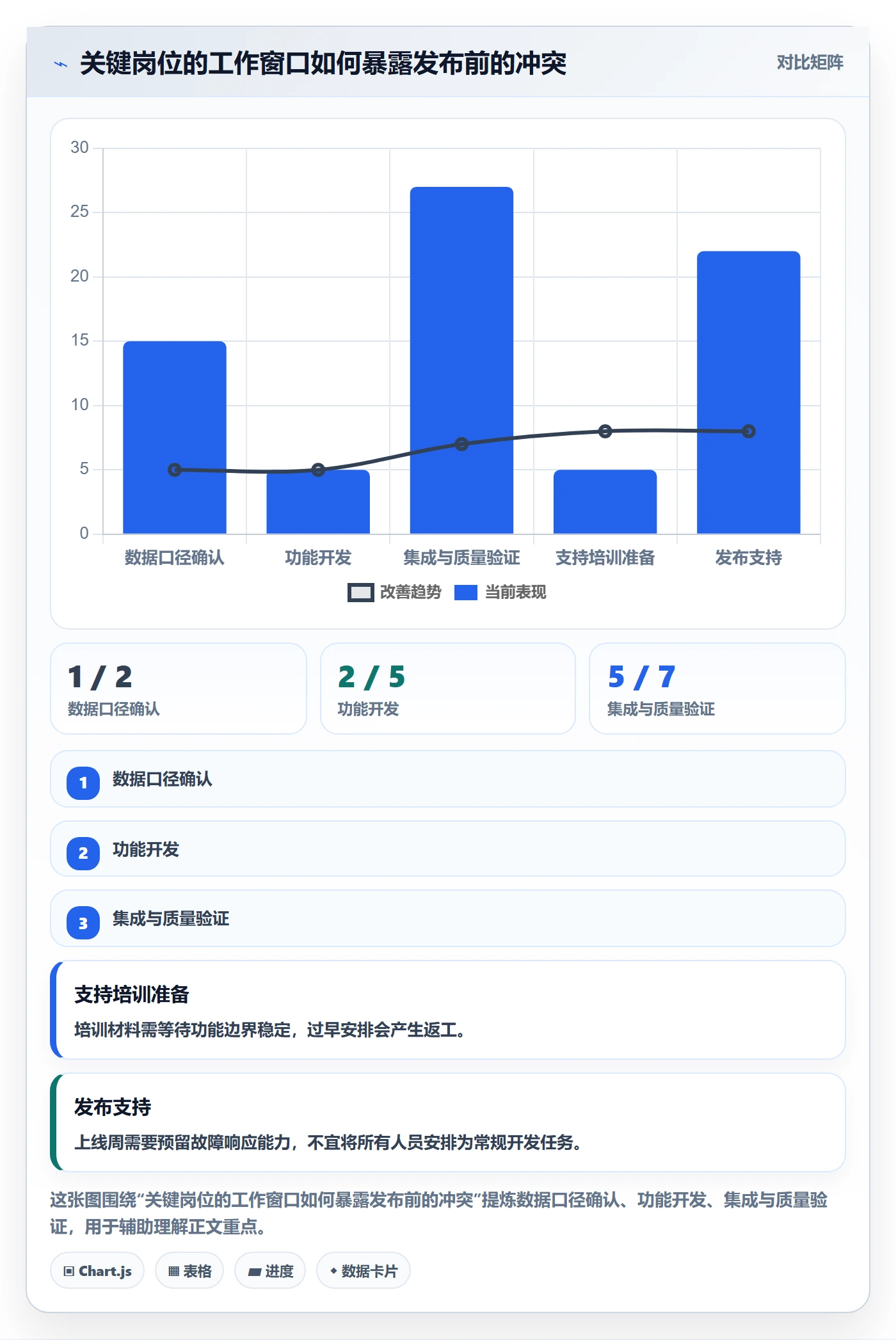This screenshot has height=1340, width=896.
Task: Click the 功能开发 bar in chart
Action: click(x=318, y=502)
